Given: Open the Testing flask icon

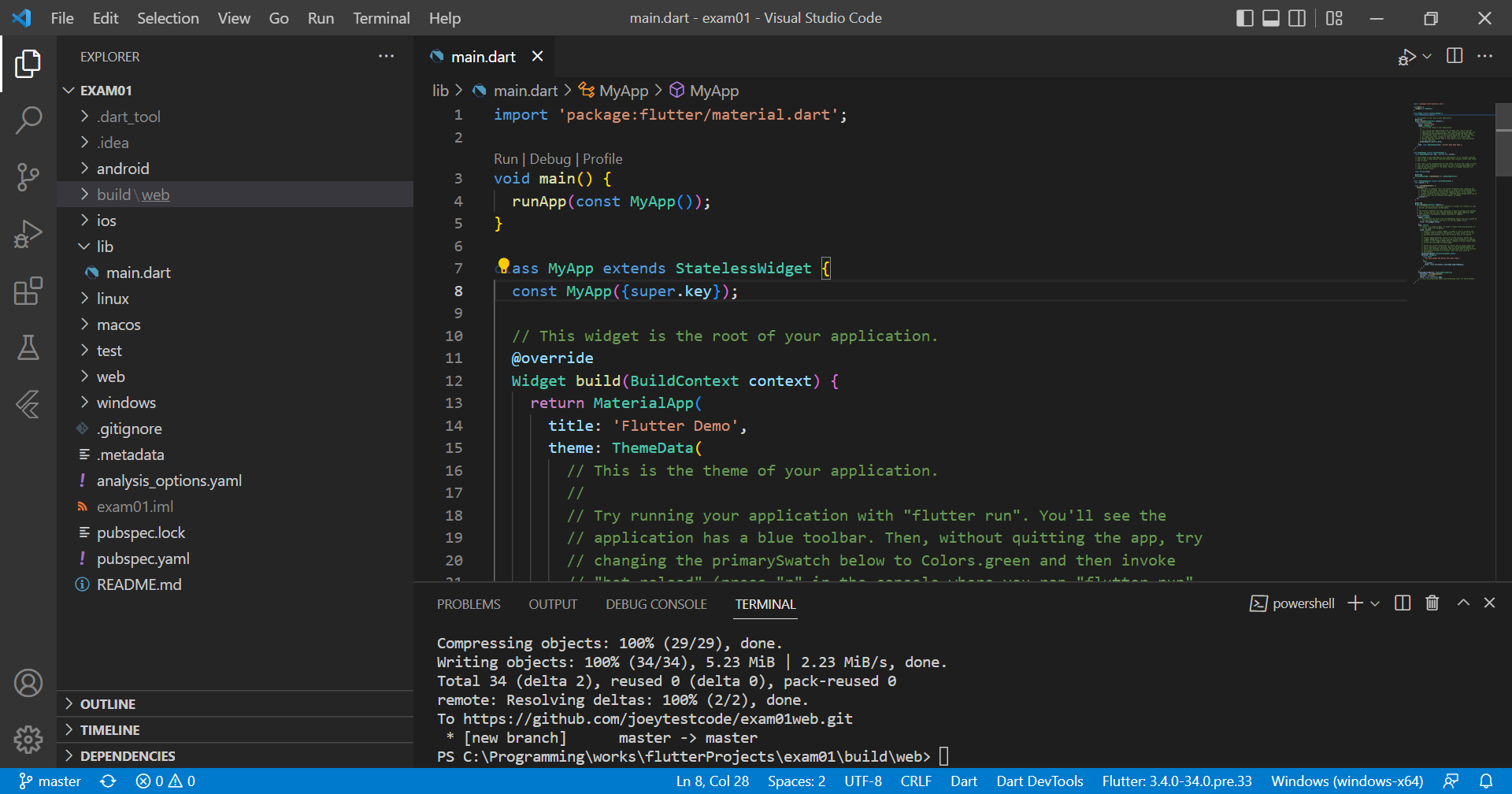Looking at the screenshot, I should point(28,347).
